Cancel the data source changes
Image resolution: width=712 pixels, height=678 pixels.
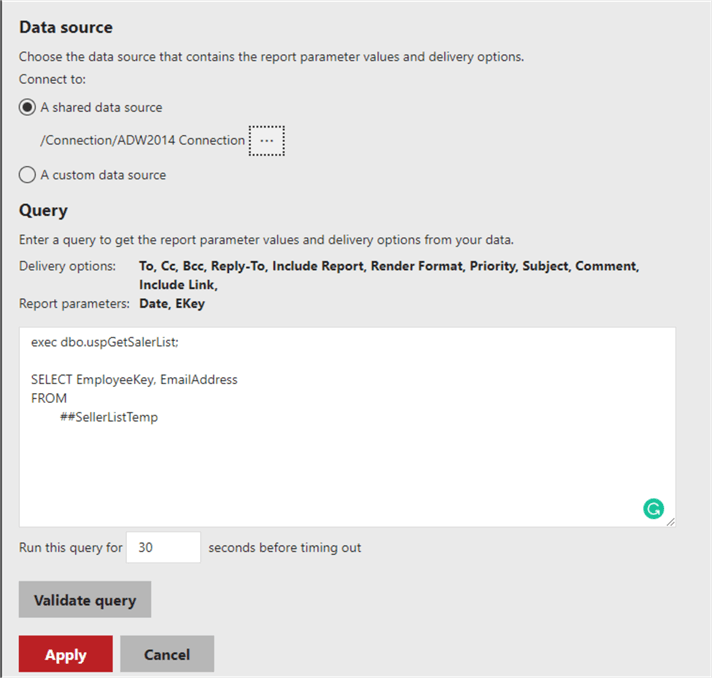(167, 655)
